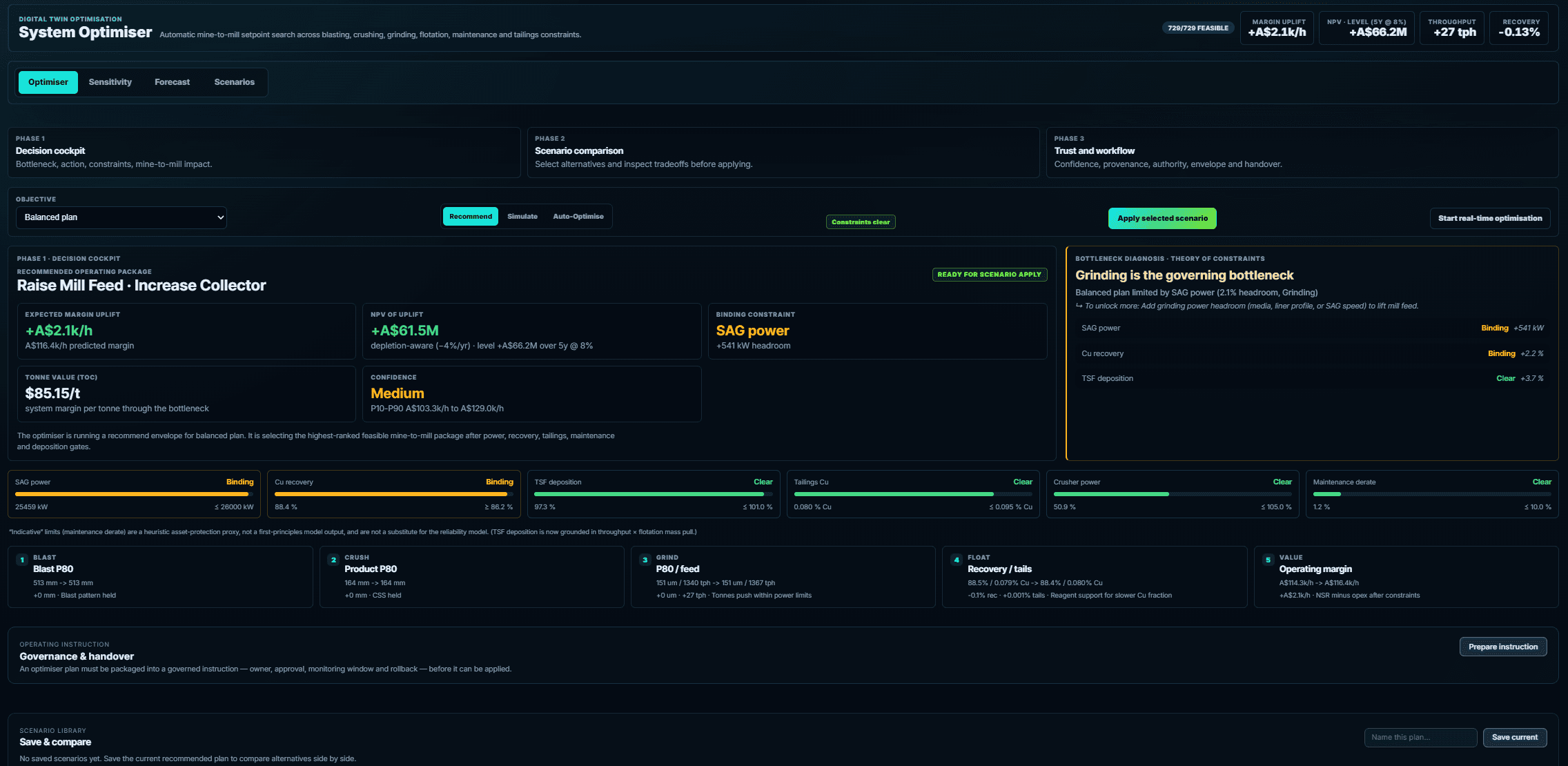Open the Sensitivity tab
Viewport: 1568px width, 766px height.
coord(110,82)
